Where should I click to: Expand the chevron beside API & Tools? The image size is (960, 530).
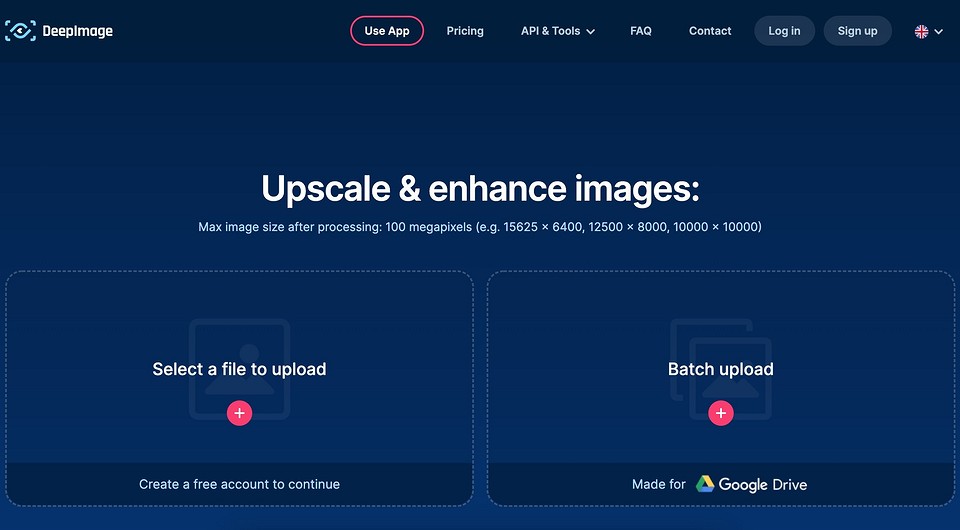(x=590, y=32)
